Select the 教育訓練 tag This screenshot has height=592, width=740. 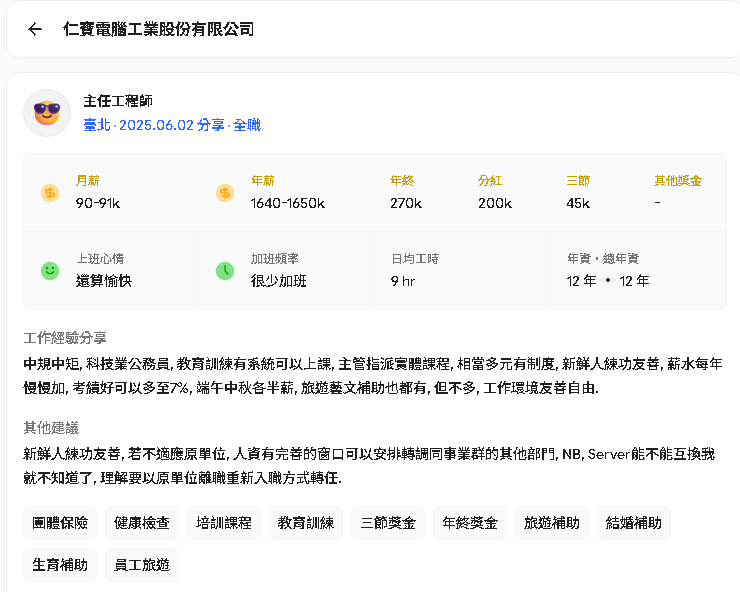(306, 523)
